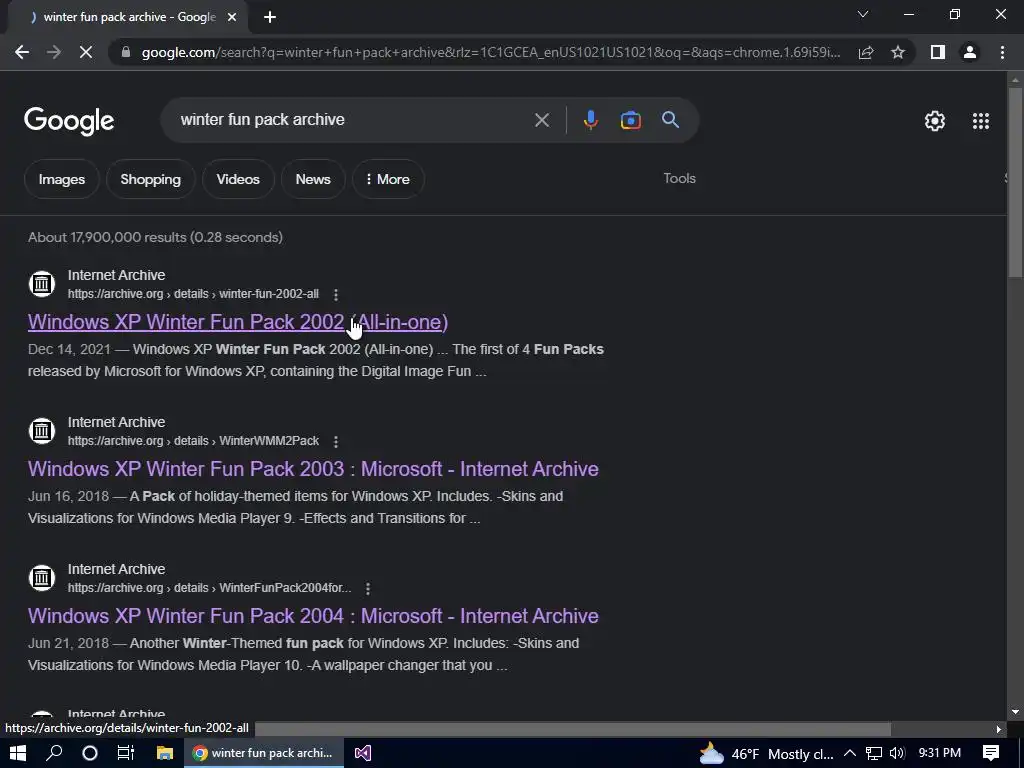Select the Chrome taskbar button
Screen dimensions: 1024x768
(263, 753)
